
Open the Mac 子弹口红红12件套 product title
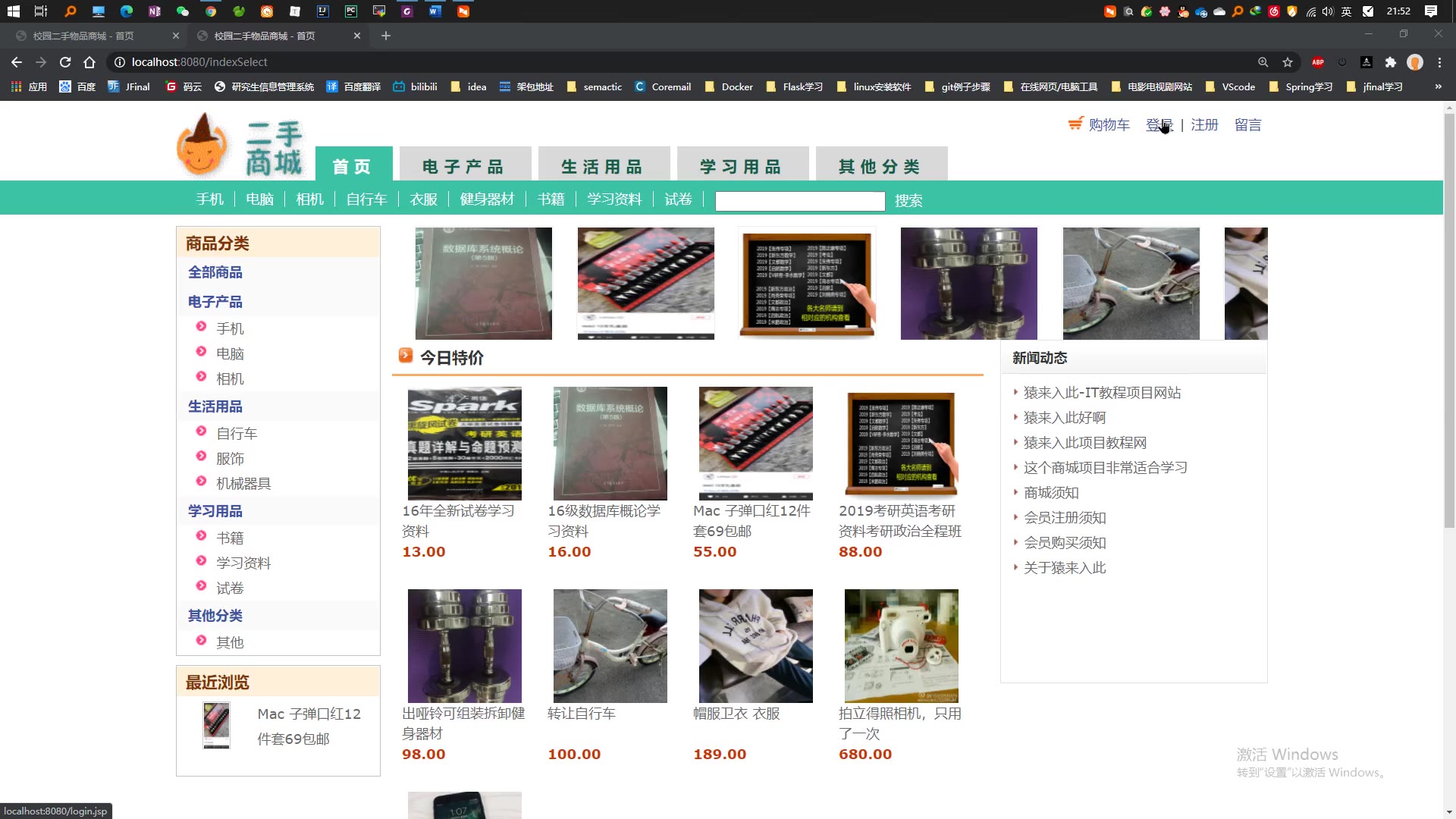click(752, 521)
